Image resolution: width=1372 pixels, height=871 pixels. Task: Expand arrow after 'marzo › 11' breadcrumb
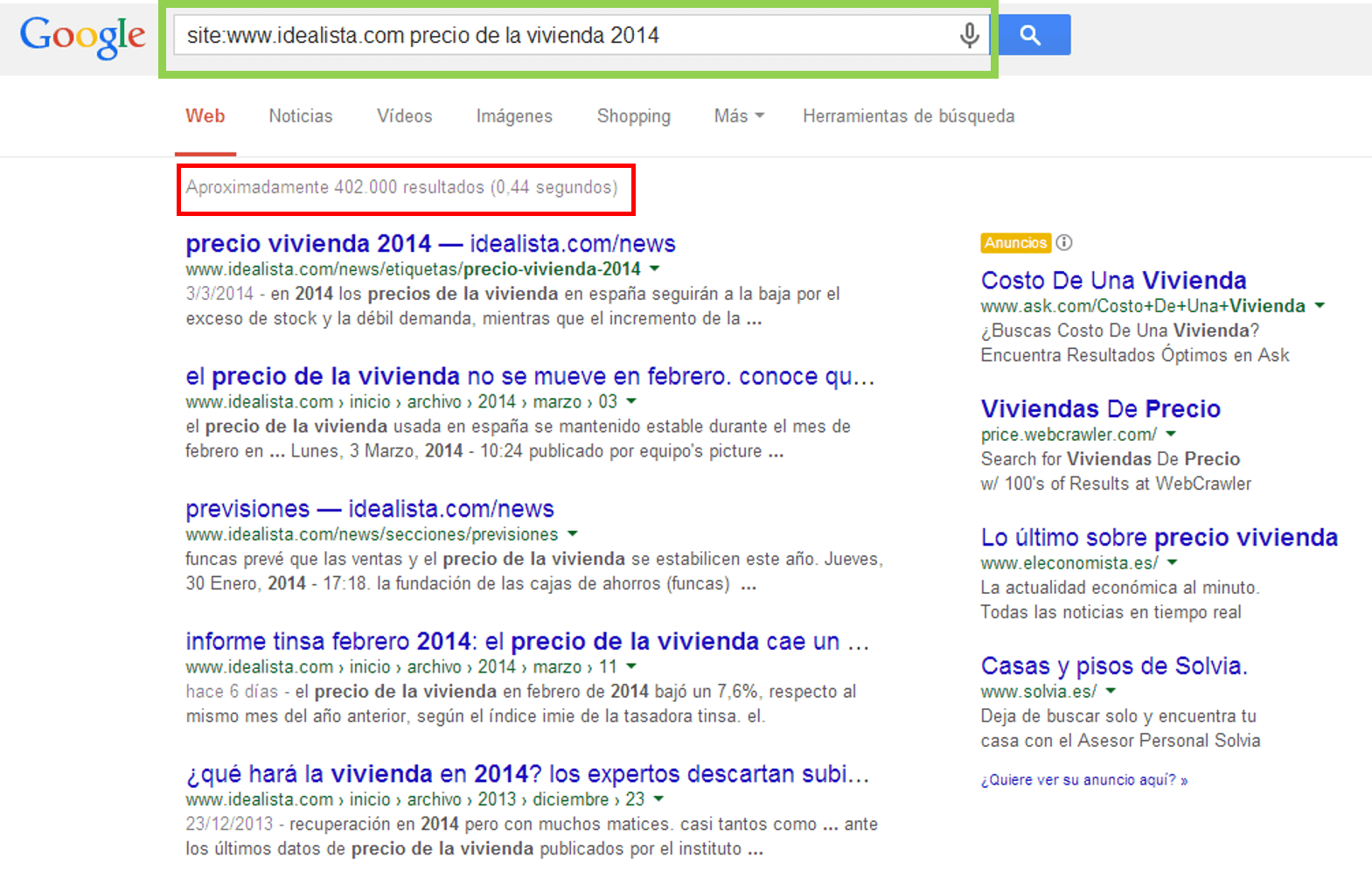pos(631,666)
